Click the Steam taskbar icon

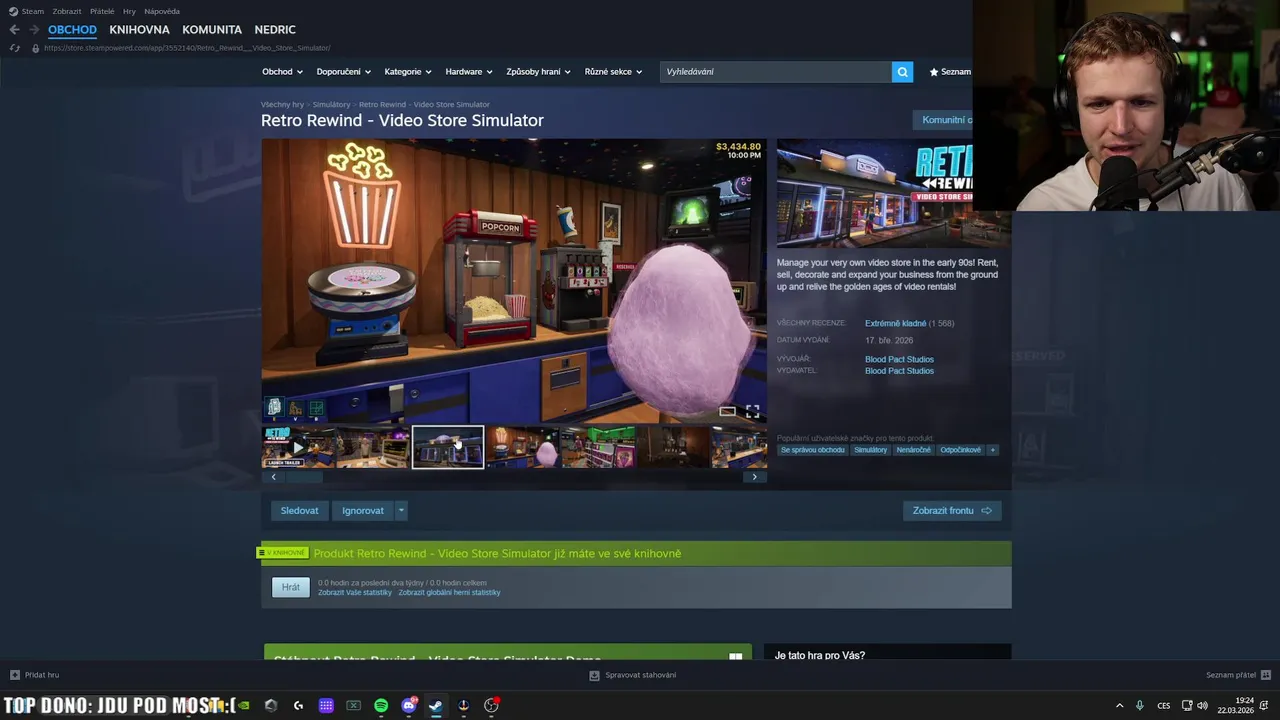[x=436, y=705]
